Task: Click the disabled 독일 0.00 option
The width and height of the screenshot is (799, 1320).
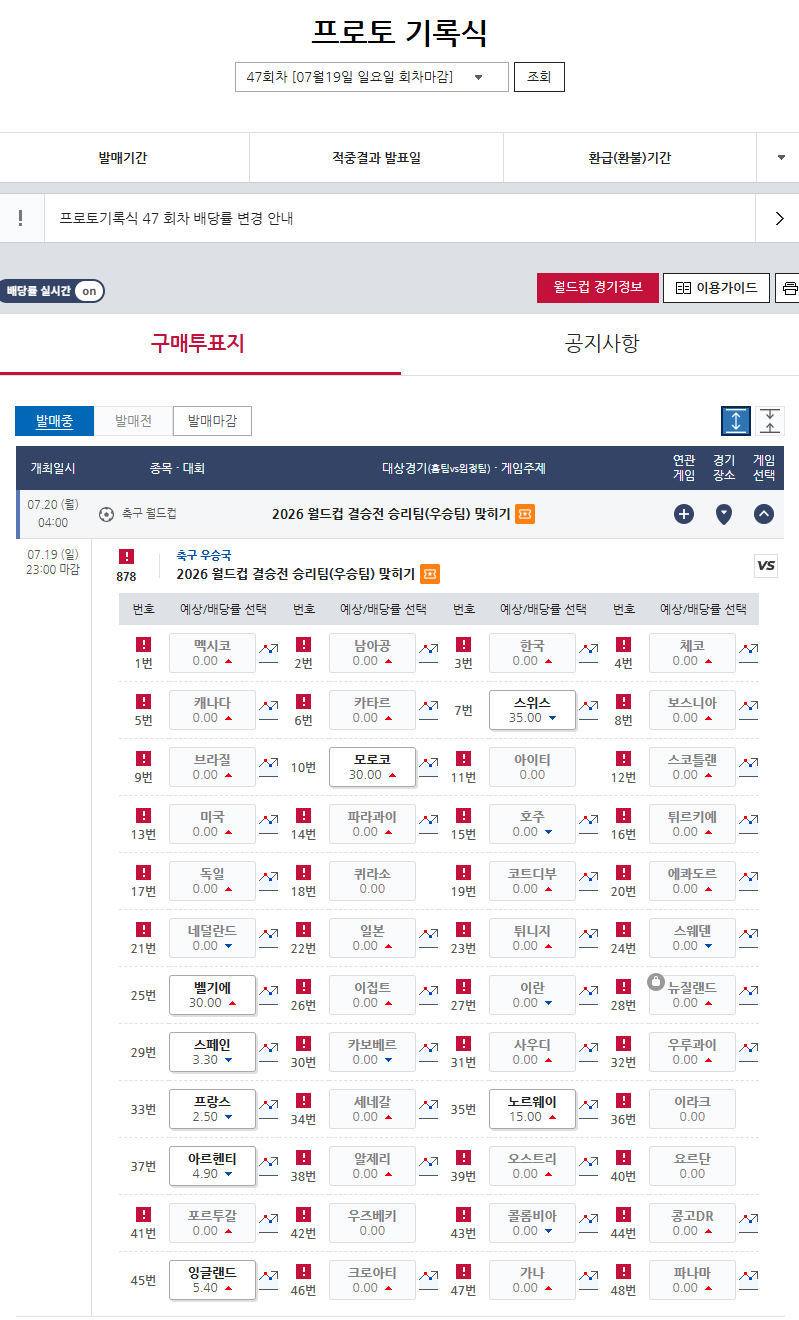Action: pos(212,881)
